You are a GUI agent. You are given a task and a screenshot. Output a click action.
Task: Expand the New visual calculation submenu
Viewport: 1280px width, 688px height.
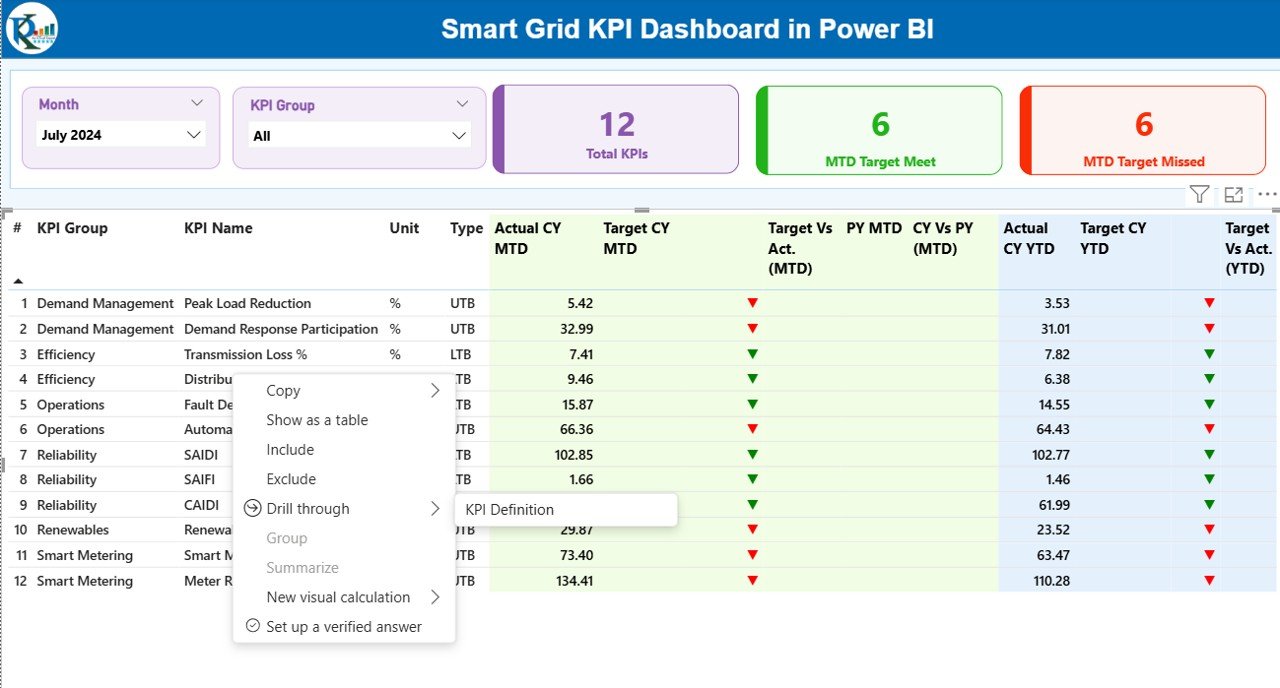pos(433,597)
